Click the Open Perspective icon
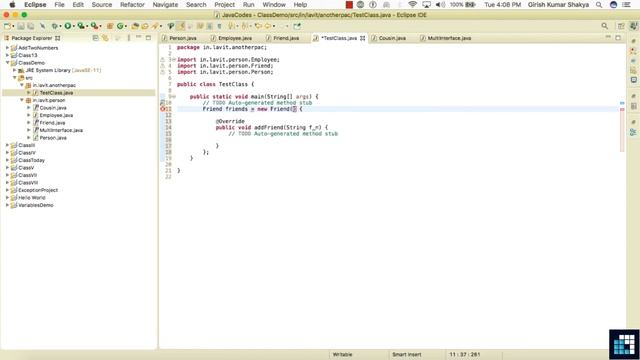This screenshot has height=360, width=640. click(621, 26)
